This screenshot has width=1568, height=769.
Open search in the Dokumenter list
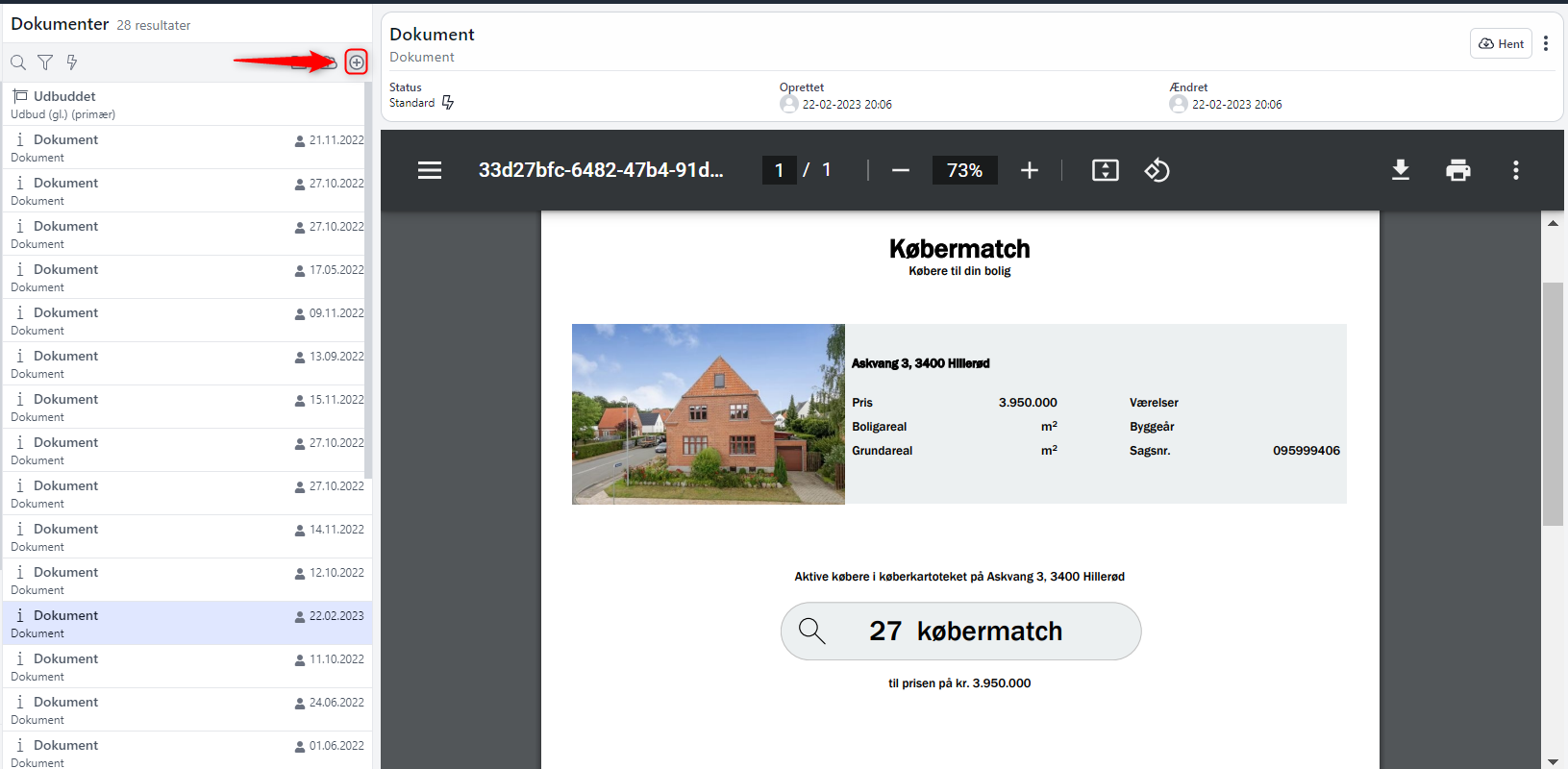coord(18,62)
